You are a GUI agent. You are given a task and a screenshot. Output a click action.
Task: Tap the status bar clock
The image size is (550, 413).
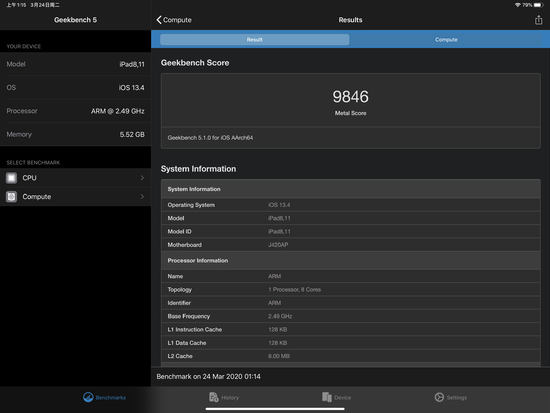point(16,5)
